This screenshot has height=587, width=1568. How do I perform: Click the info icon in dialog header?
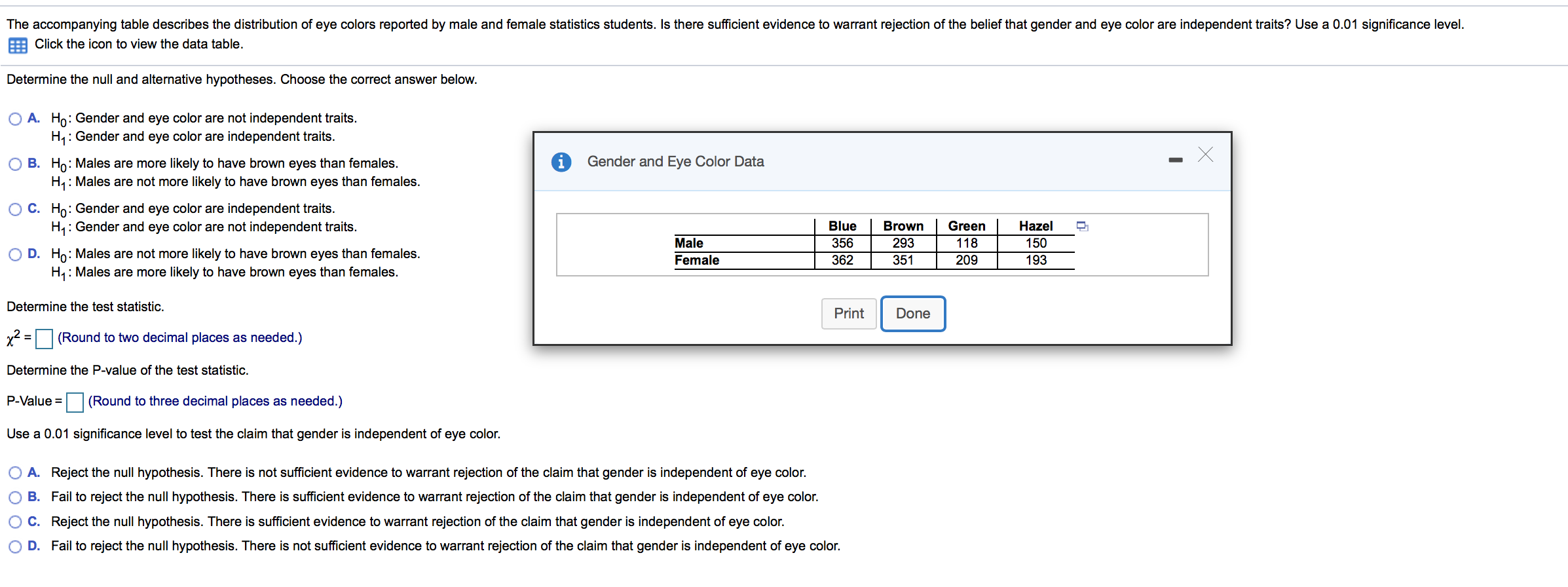pos(561,161)
